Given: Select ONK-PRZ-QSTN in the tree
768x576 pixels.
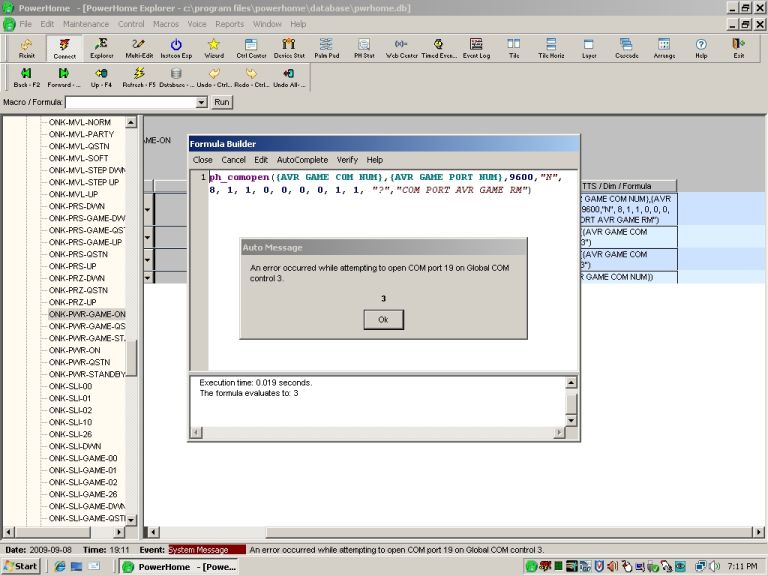Looking at the screenshot, I should 78,290.
